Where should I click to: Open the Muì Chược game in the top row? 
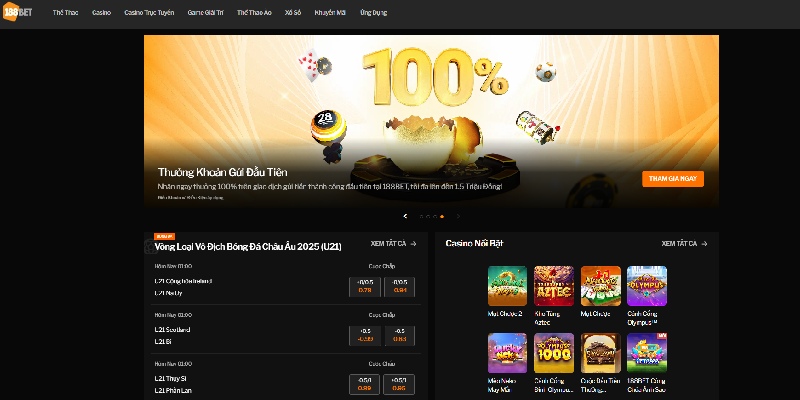point(600,285)
